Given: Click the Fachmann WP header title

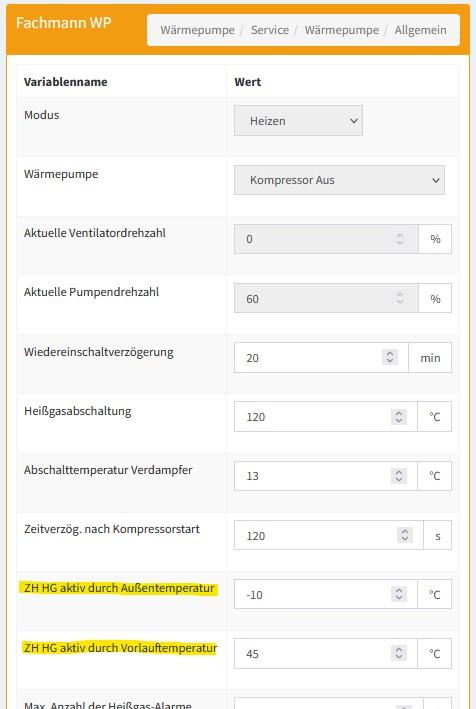Looking at the screenshot, I should pos(64,23).
